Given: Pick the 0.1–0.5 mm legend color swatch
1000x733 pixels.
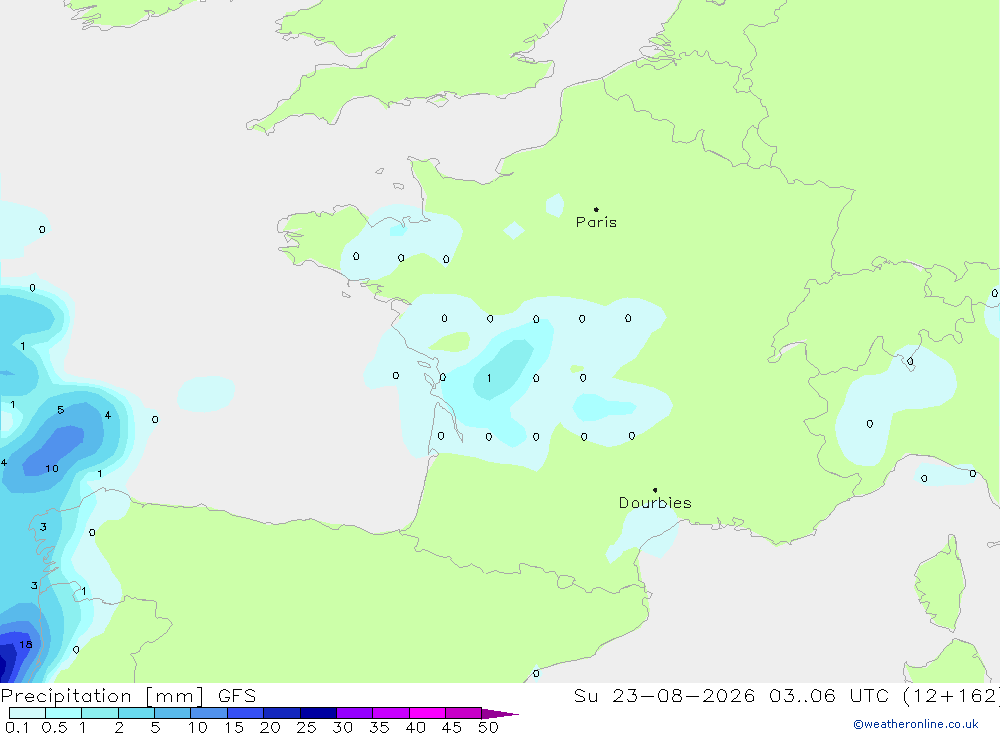Looking at the screenshot, I should click(27, 713).
